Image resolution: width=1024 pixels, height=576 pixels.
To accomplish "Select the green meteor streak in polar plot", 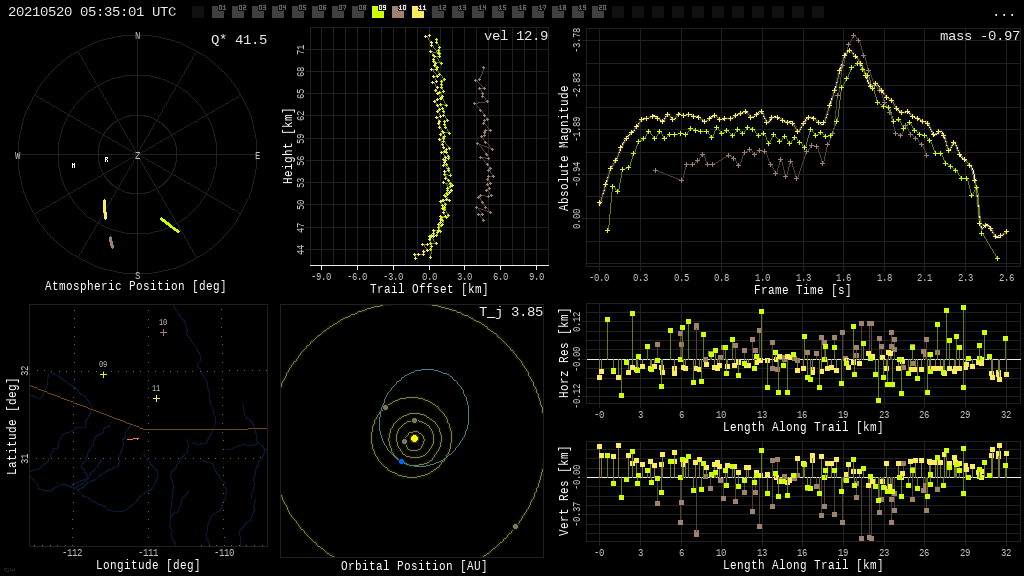I will [170, 225].
